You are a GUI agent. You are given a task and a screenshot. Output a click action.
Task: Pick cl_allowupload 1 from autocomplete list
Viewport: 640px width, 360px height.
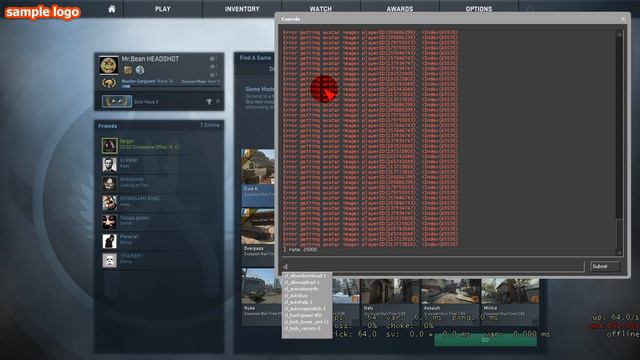(302, 282)
